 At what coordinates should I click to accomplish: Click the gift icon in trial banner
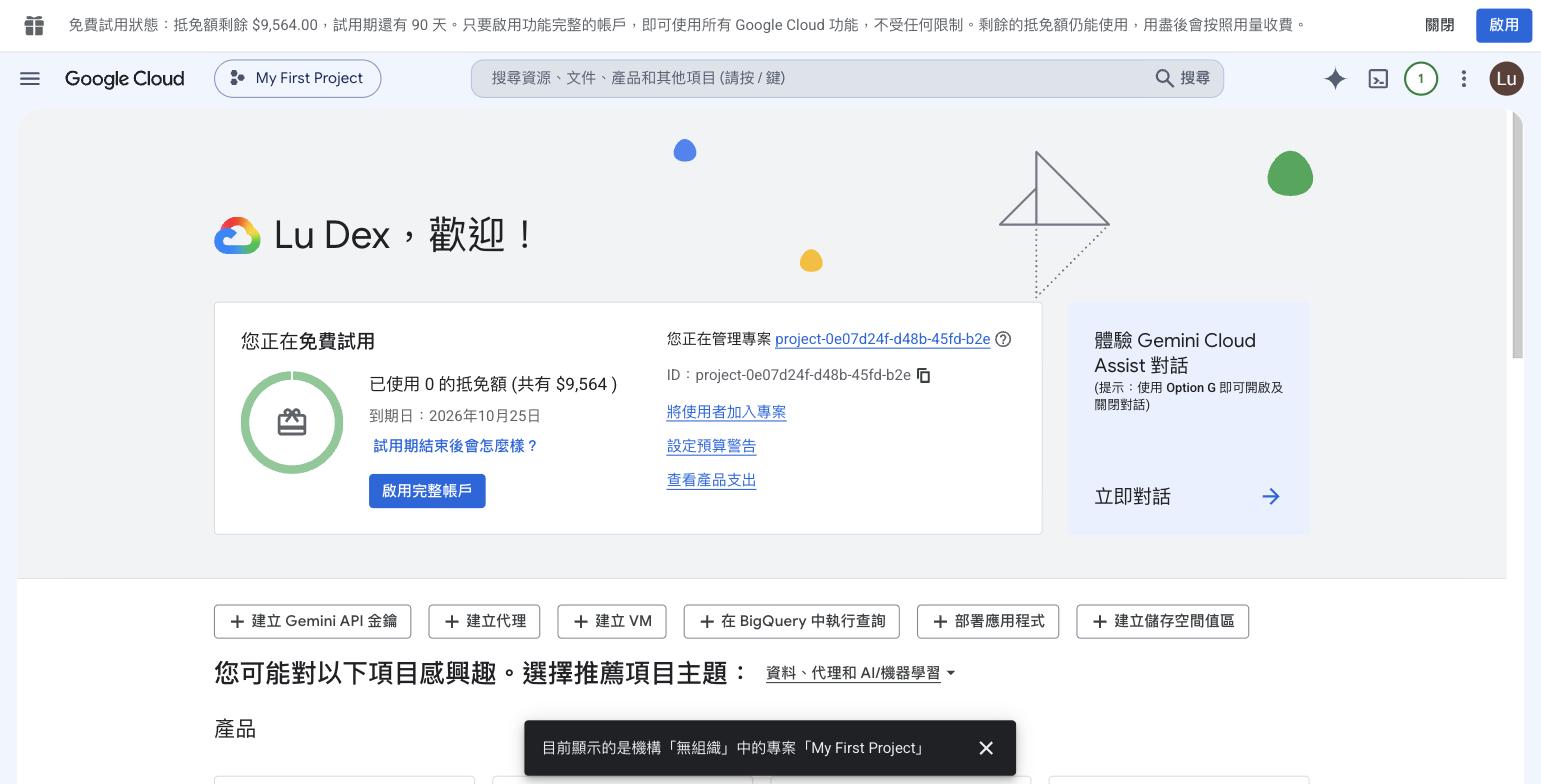34,25
